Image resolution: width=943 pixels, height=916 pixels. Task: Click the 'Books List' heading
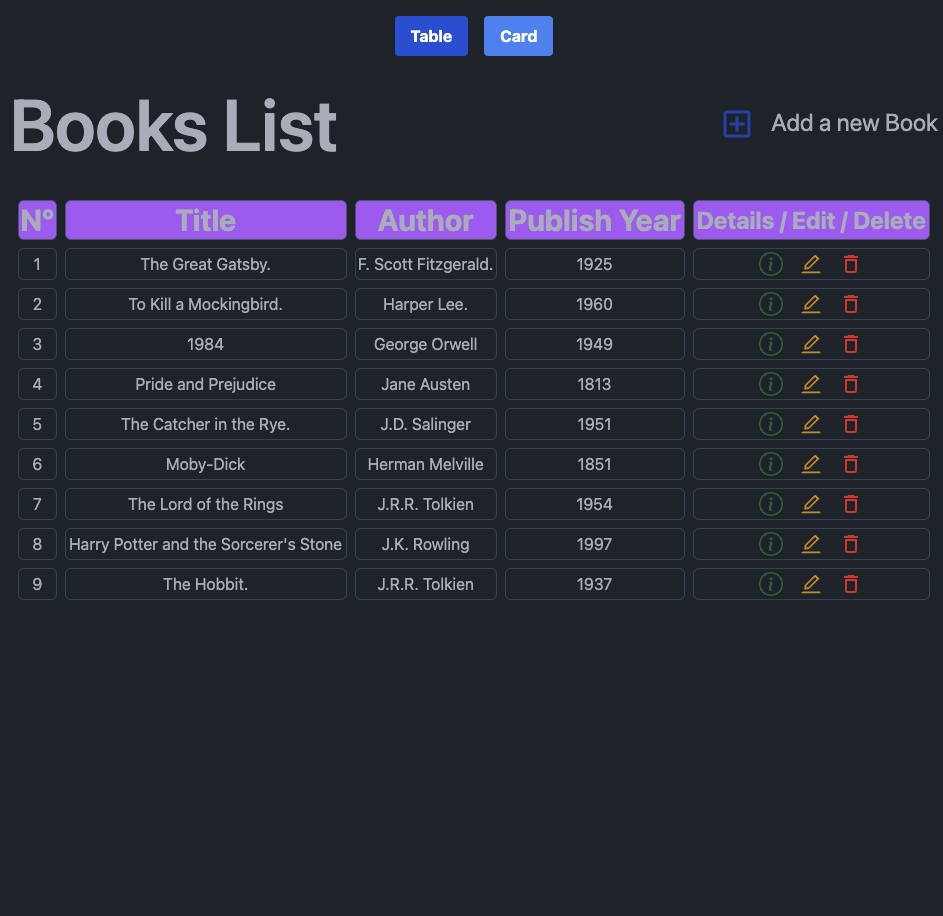point(174,126)
